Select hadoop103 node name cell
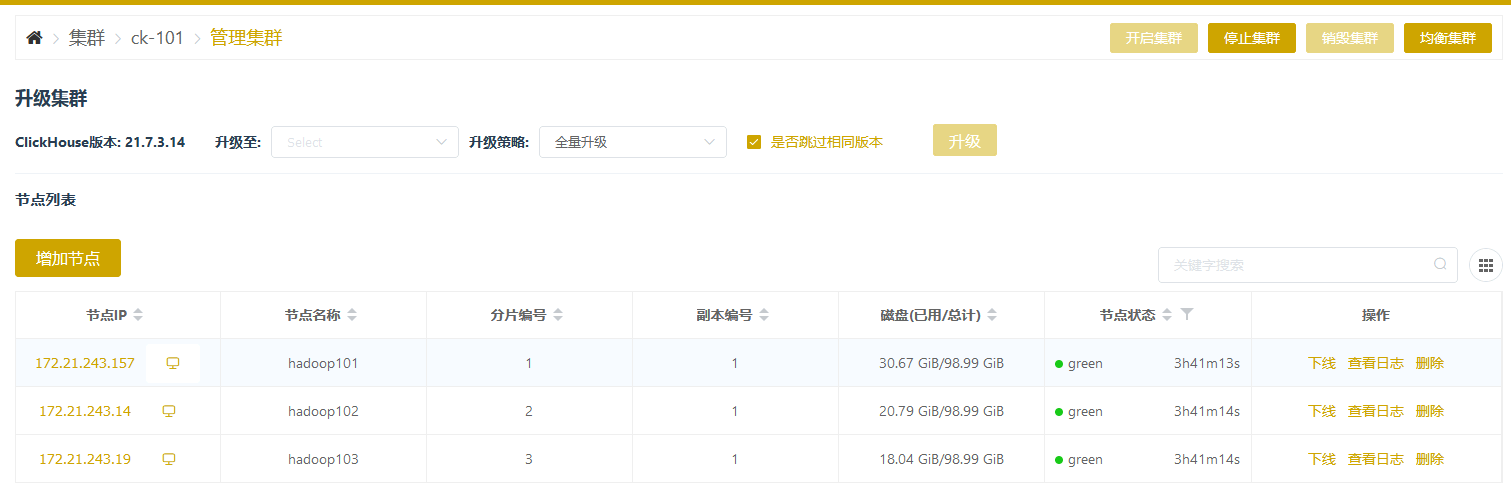1511x495 pixels. point(323,459)
